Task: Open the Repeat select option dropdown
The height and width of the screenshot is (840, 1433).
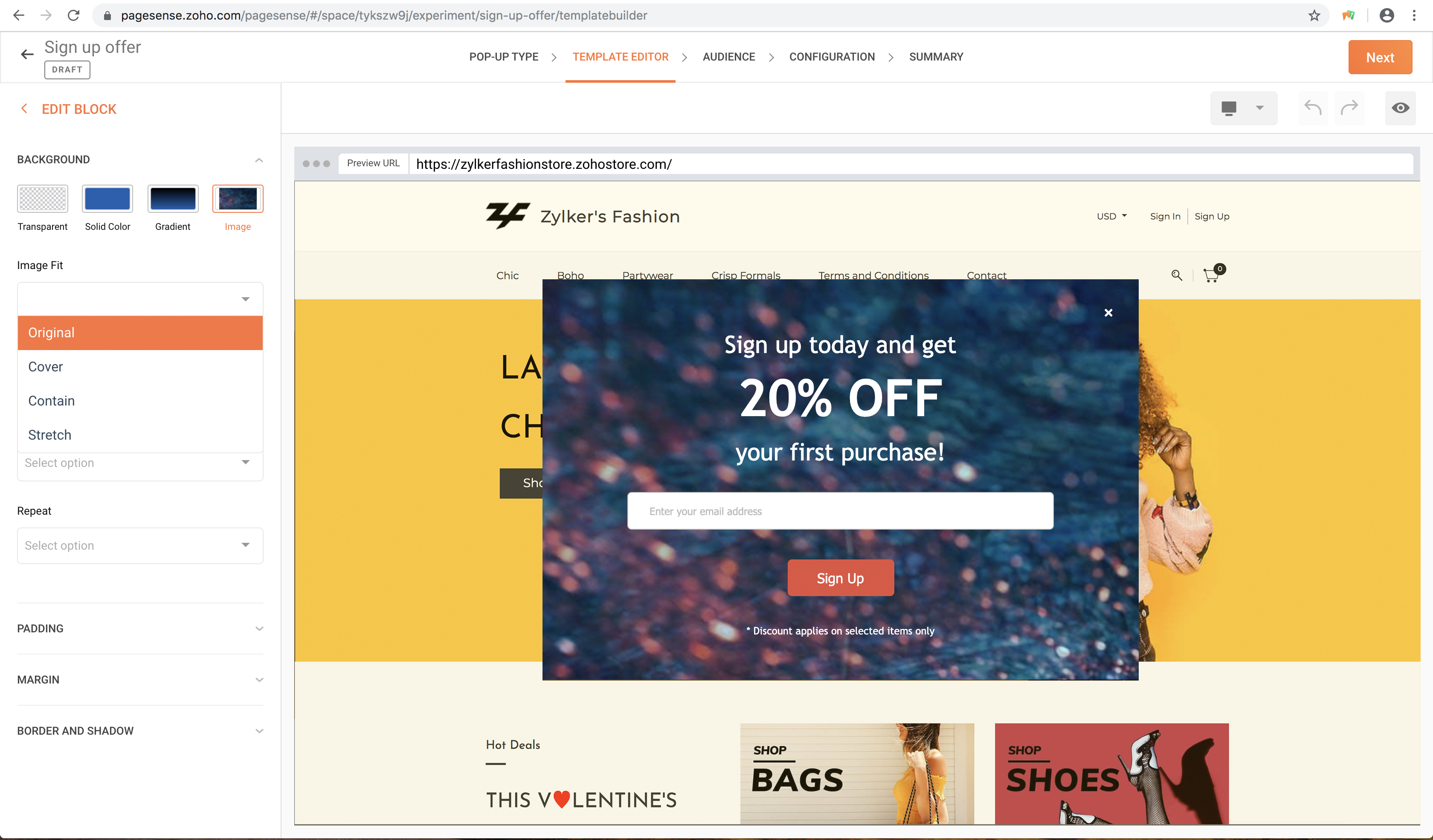Action: click(x=140, y=546)
